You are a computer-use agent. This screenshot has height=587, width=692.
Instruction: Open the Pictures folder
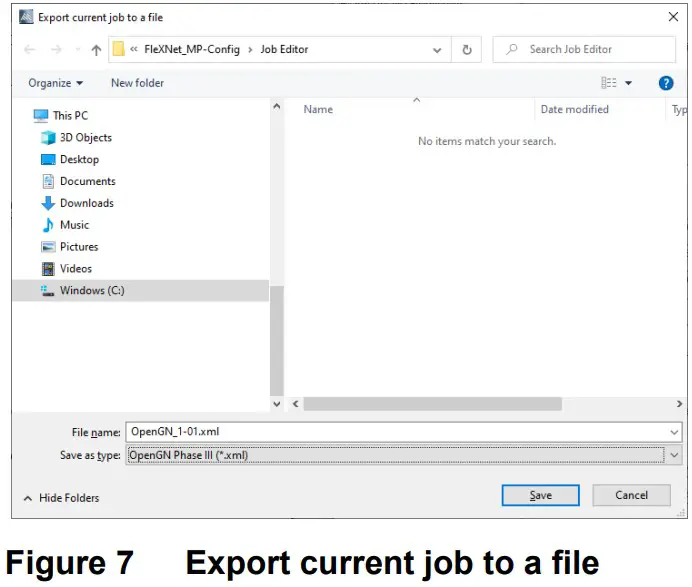(79, 247)
